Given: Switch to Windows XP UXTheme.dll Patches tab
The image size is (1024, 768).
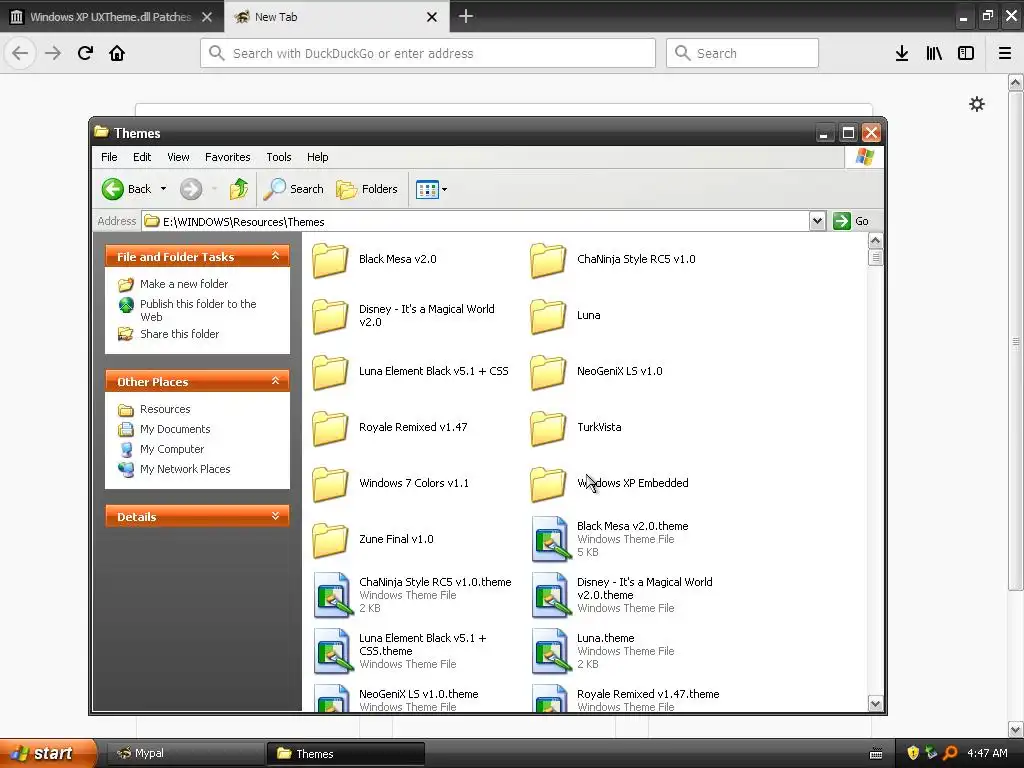Looking at the screenshot, I should (111, 17).
